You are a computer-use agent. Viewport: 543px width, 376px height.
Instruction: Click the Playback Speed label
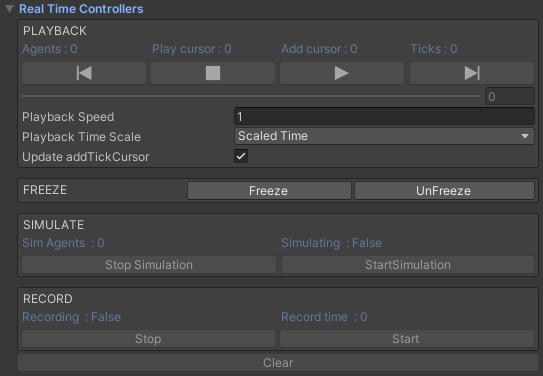point(68,117)
